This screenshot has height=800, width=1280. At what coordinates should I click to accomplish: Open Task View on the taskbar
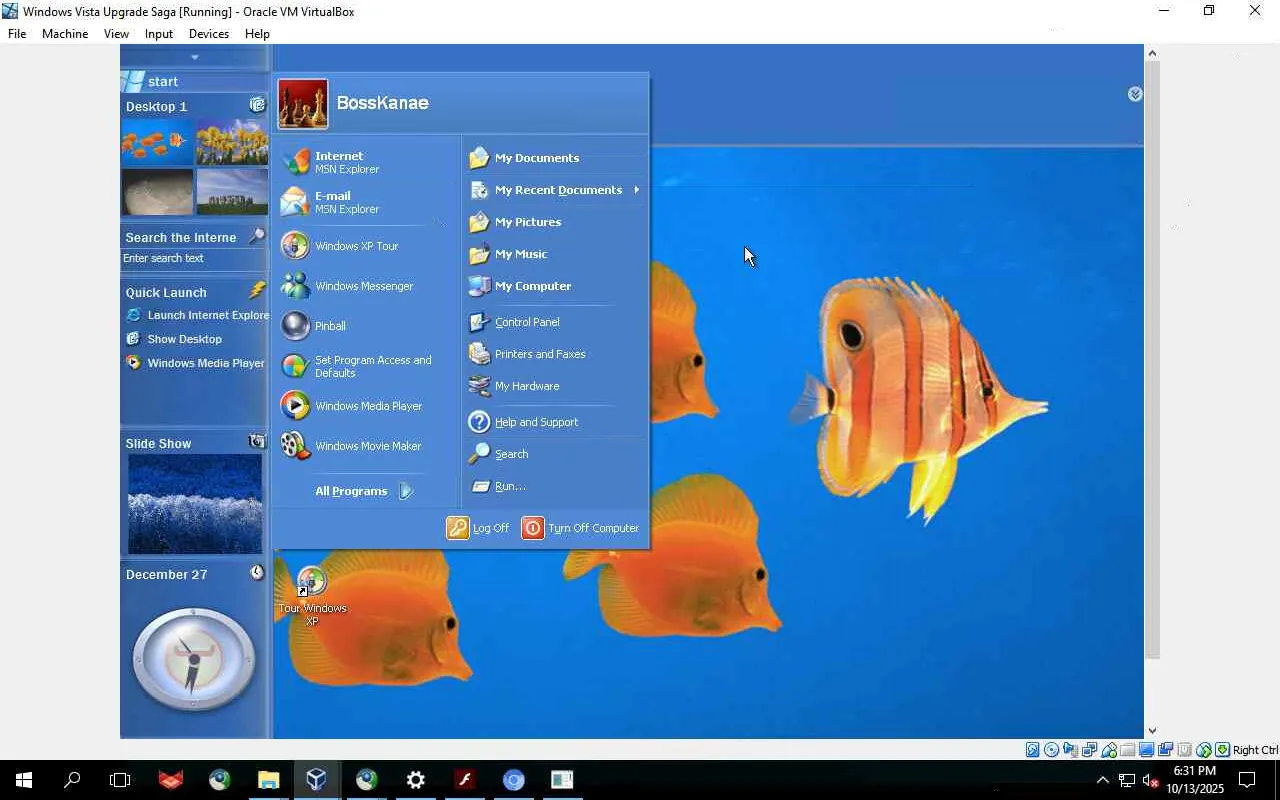click(x=120, y=780)
